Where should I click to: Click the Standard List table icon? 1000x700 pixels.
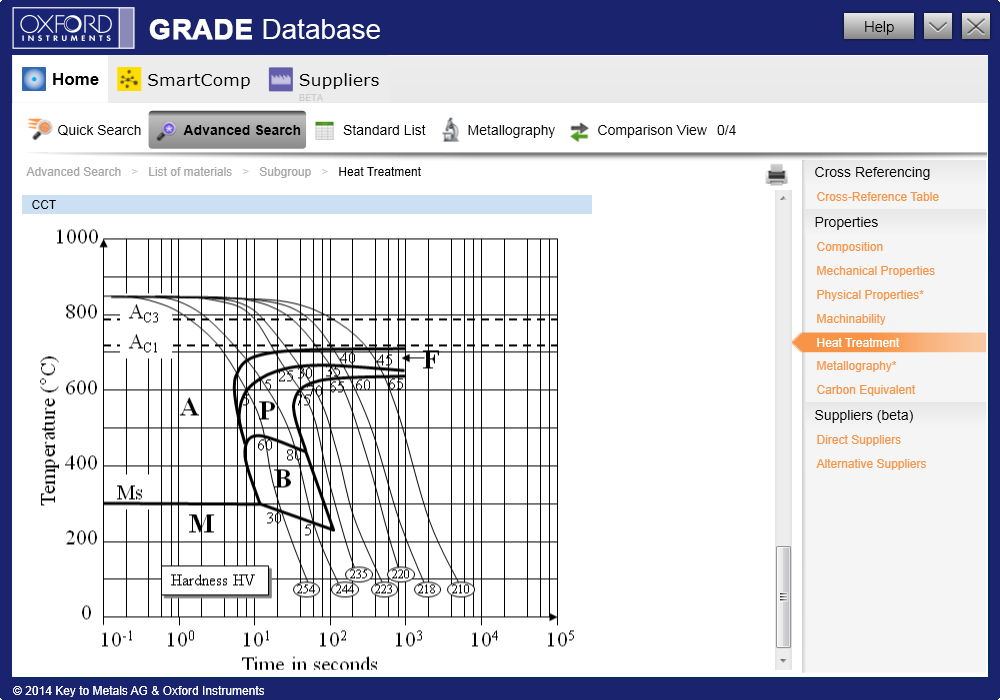pos(325,130)
